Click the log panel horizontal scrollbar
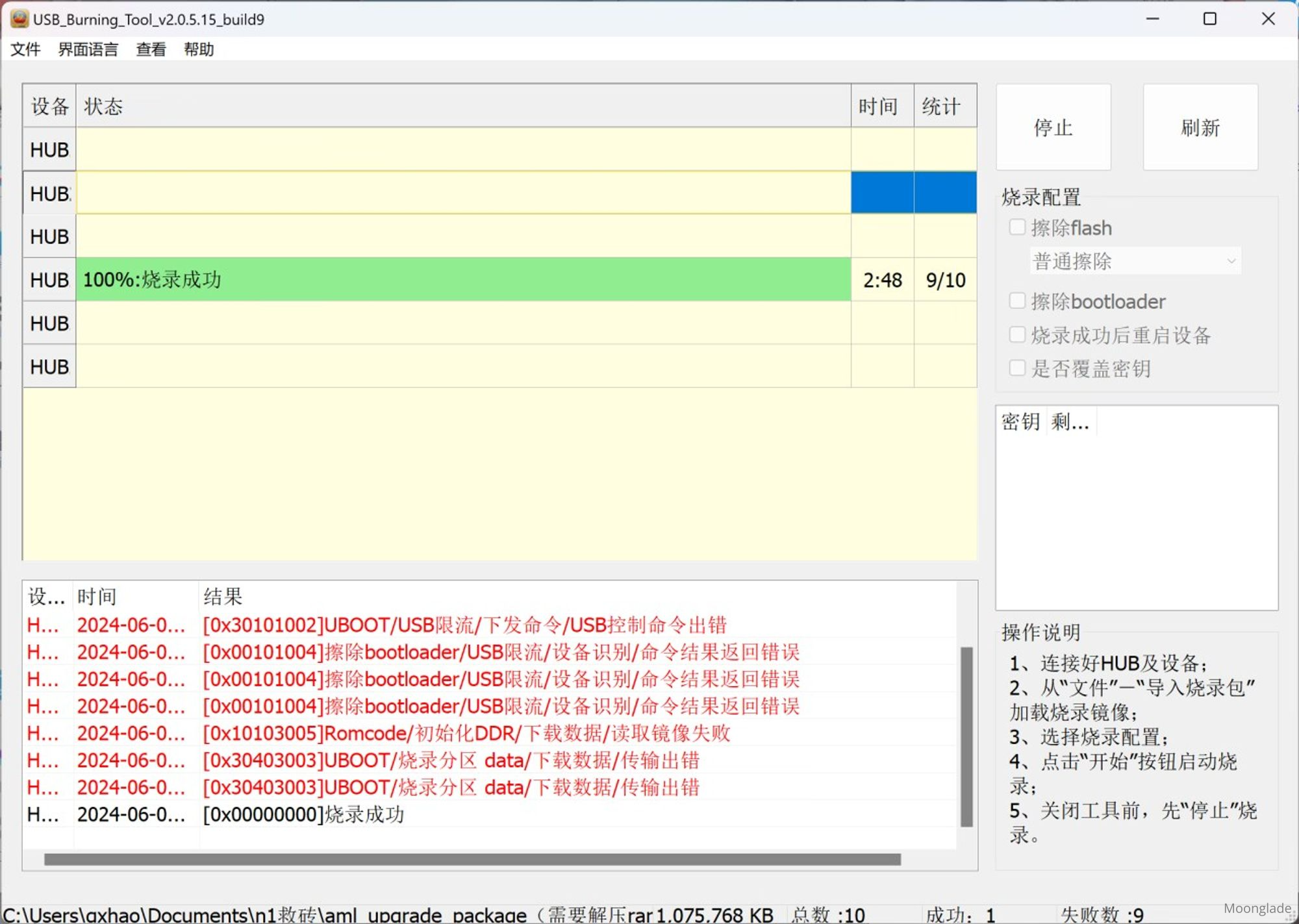 (472, 859)
